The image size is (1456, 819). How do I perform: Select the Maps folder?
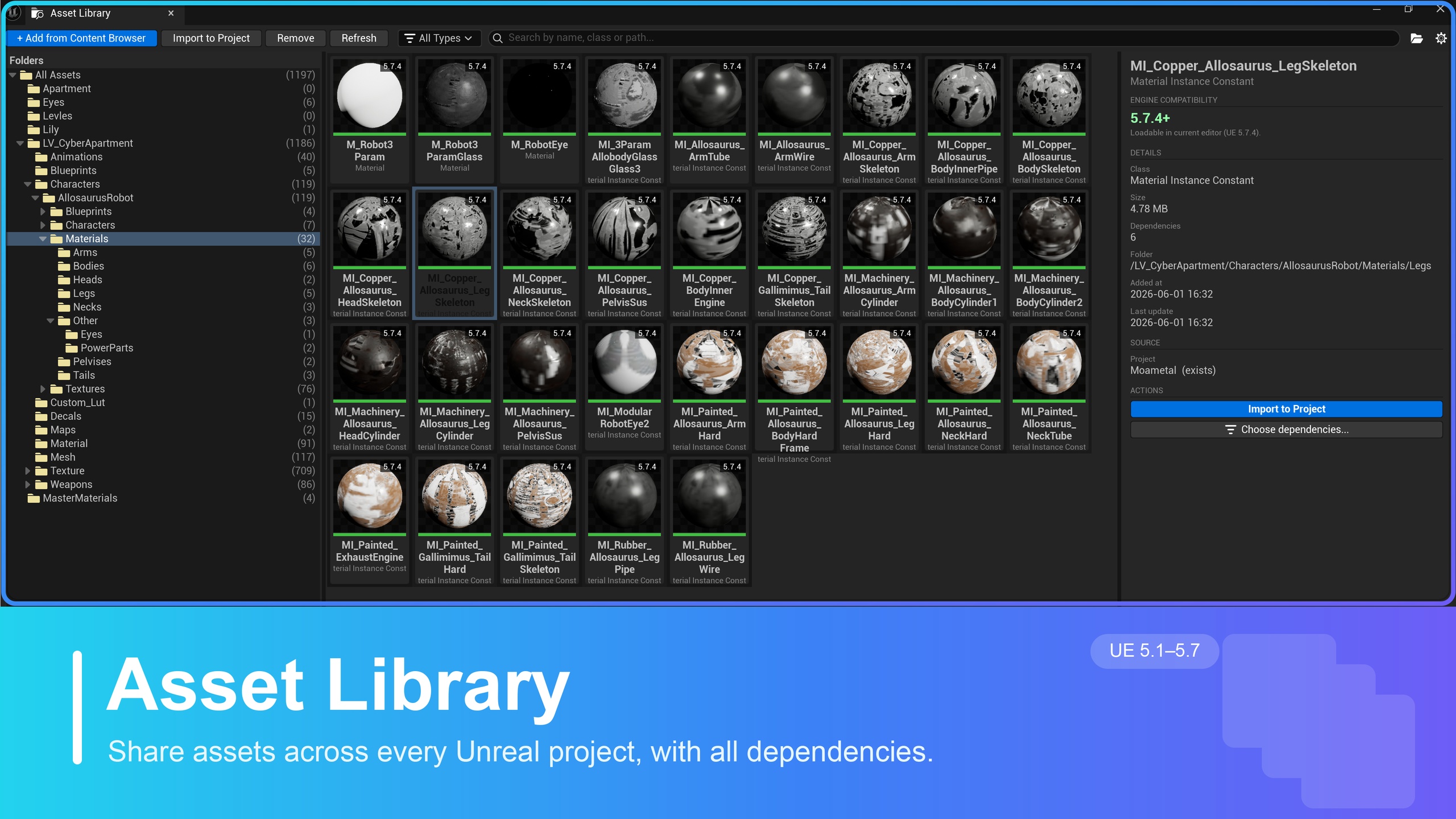[164, 430]
